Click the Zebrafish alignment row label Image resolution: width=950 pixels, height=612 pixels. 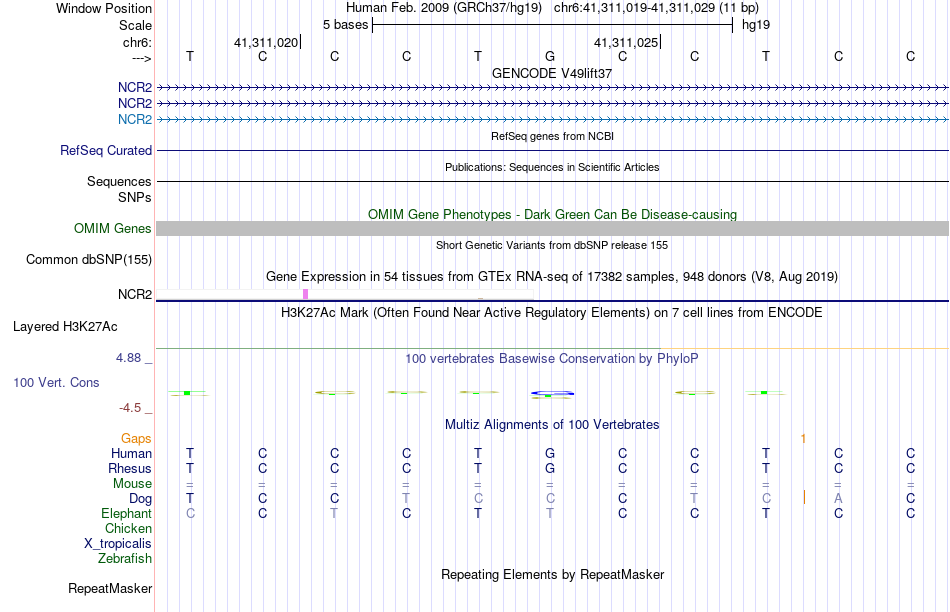(125, 559)
